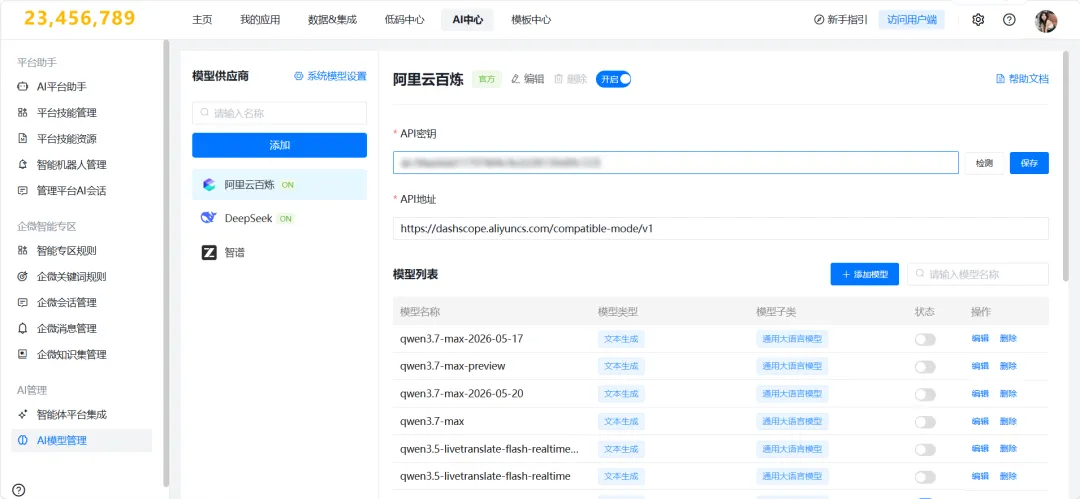Screen dimensions: 1080x499
Task: Toggle status switch for qwen3.7-max-2026-05-20
Action: pos(925,394)
